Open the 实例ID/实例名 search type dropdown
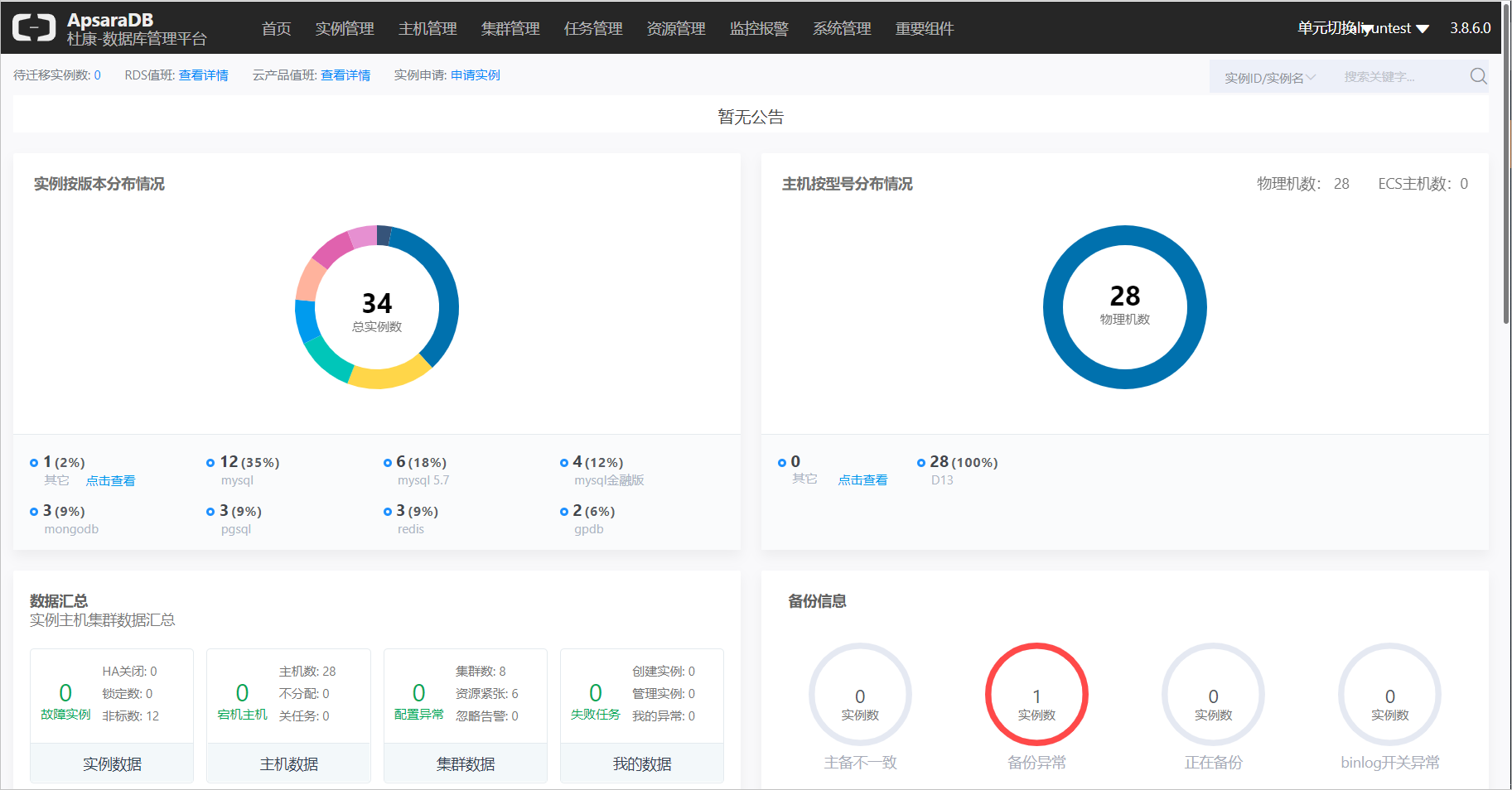 click(1270, 78)
